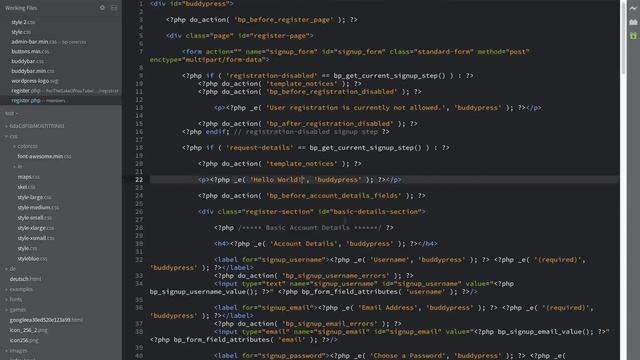Open the Extension Manager brick icon
640x360 pixels.
[x=633, y=22]
